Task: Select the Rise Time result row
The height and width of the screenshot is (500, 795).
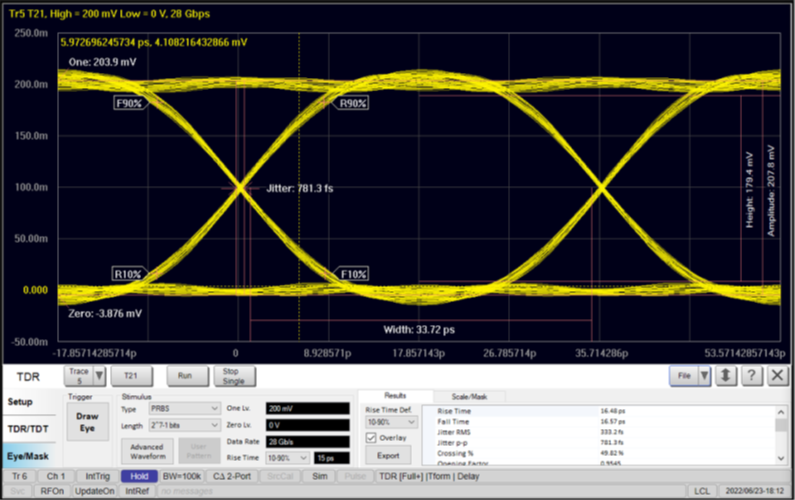Action: (x=598, y=411)
